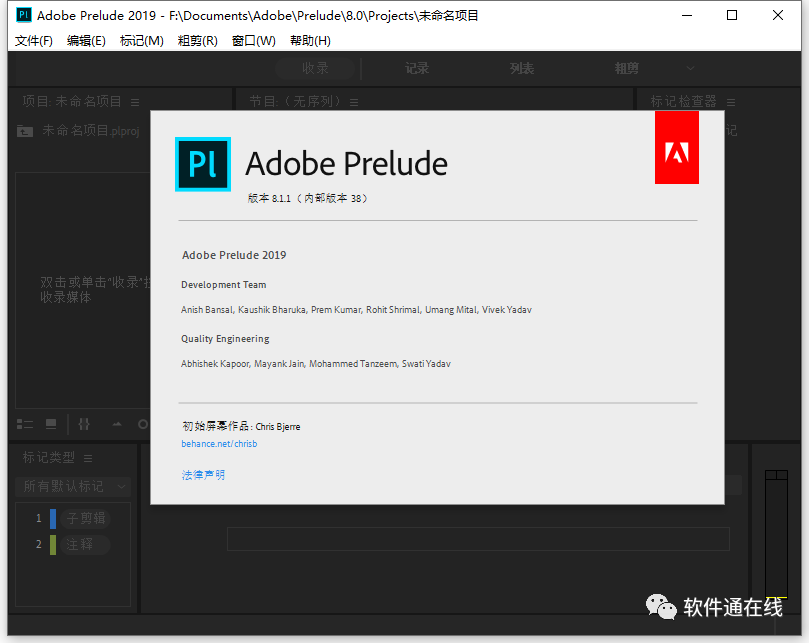
Task: Click the audio level meter
Action: point(776,534)
